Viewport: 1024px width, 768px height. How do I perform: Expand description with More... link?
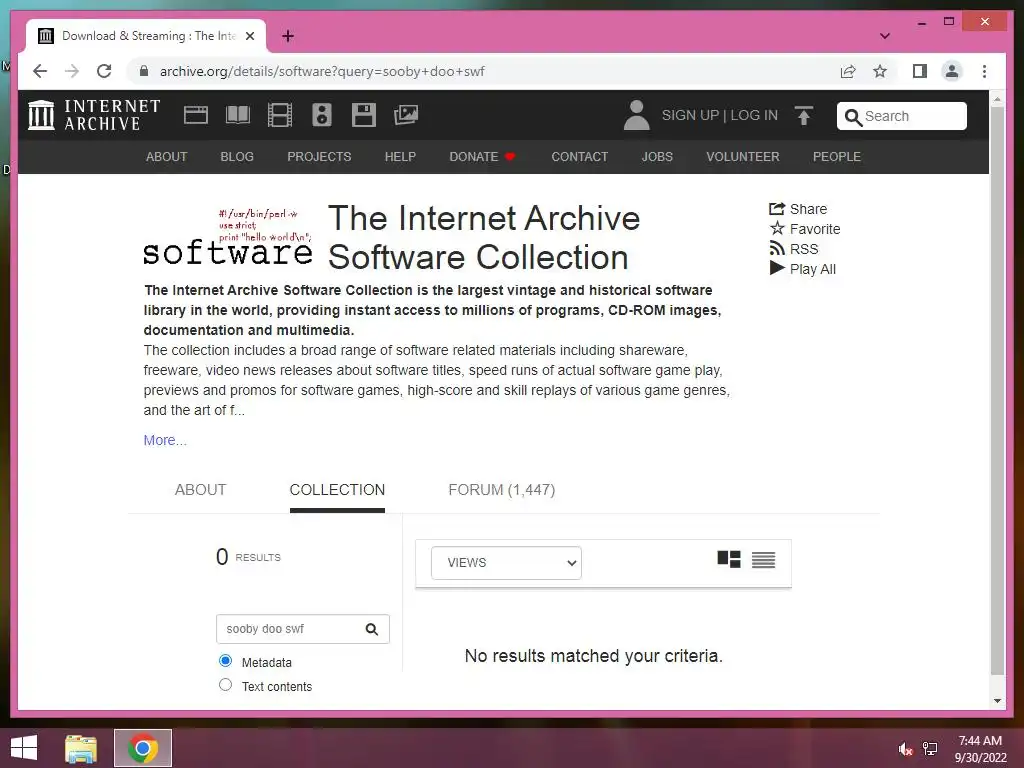tap(165, 440)
